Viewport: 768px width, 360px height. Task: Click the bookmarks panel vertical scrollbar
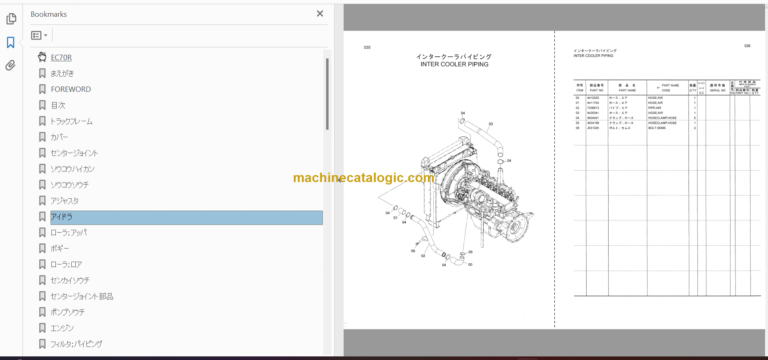327,93
